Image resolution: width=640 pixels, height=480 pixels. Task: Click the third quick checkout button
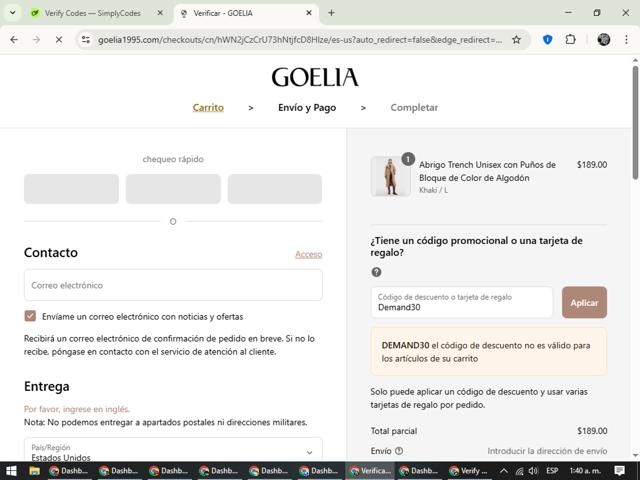[275, 189]
